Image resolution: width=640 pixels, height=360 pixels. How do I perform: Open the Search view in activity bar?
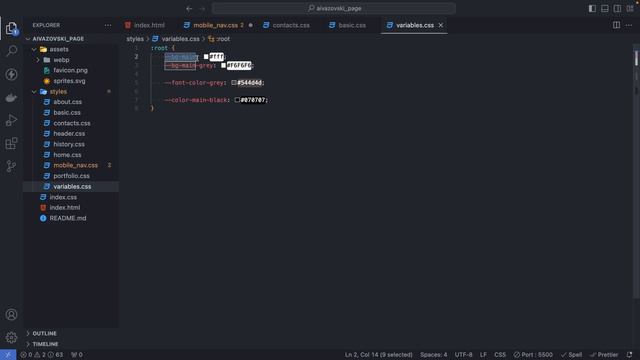pyautogui.click(x=11, y=51)
